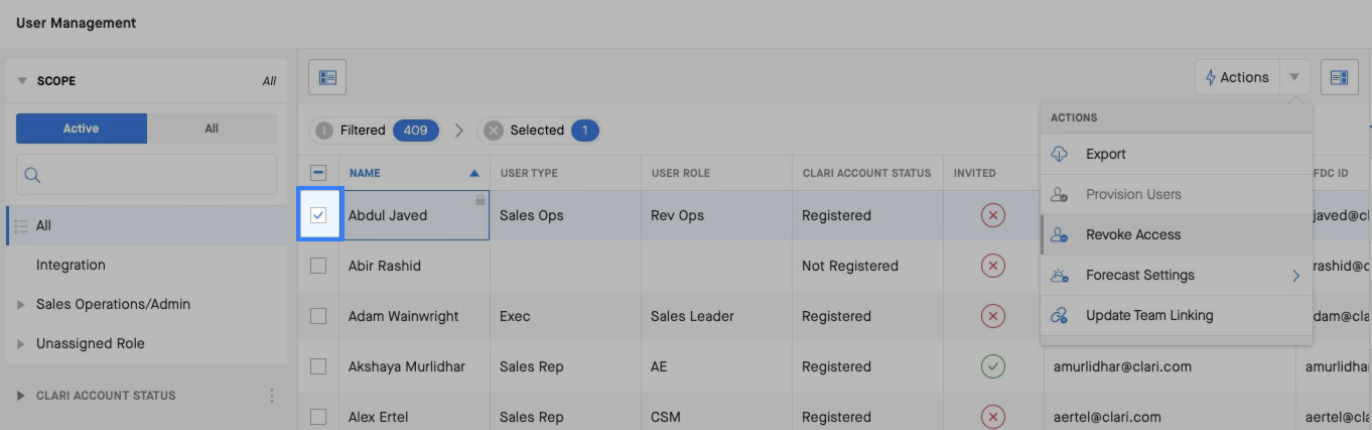Click the invited X icon for Abdul Javed
Screen dimensions: 1372x430
click(993, 215)
